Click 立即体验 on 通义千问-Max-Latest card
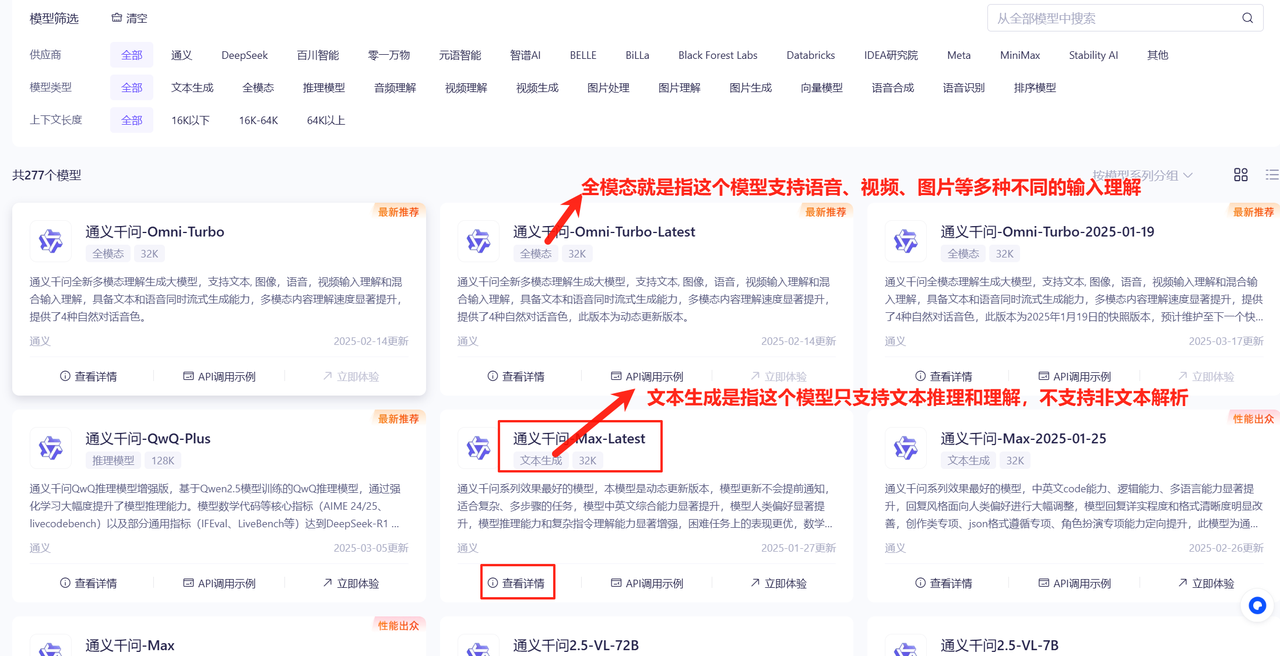 point(779,583)
